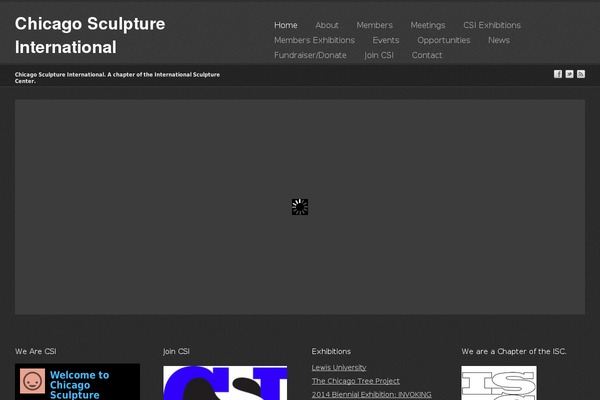This screenshot has width=600, height=400.
Task: Open the Members menu item
Action: (375, 25)
